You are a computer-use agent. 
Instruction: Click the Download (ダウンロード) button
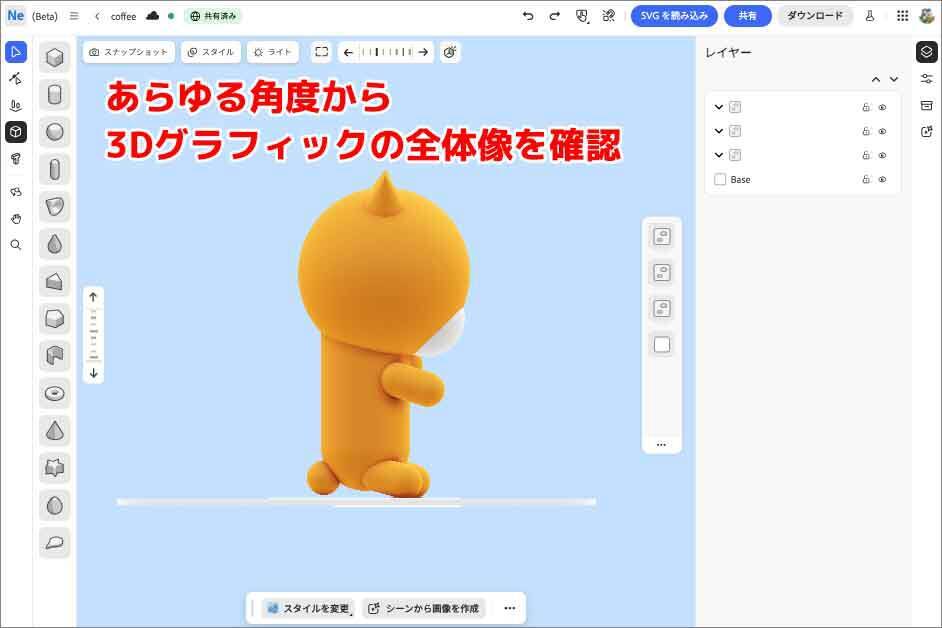(x=815, y=16)
